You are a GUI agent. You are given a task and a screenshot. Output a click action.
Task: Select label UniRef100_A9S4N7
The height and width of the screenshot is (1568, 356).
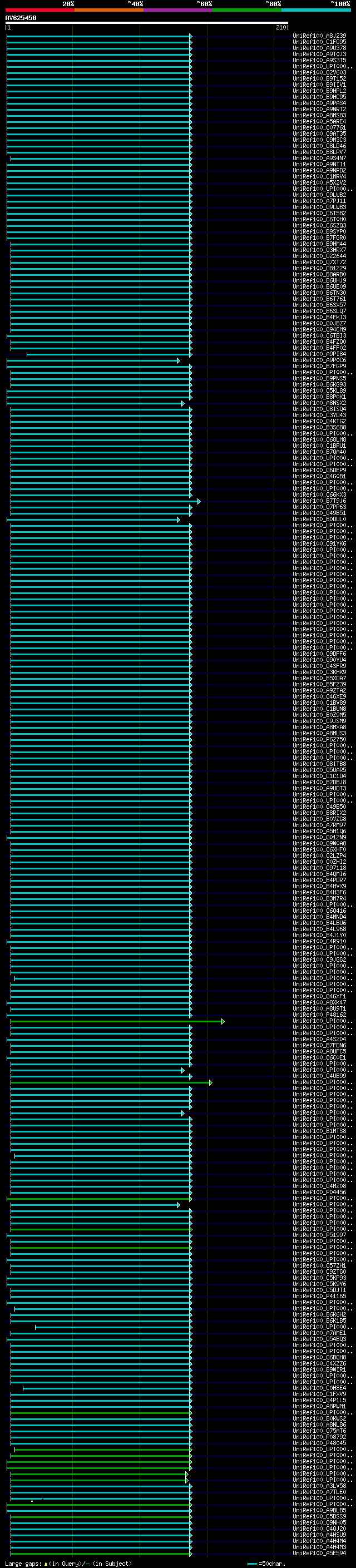coord(319,159)
